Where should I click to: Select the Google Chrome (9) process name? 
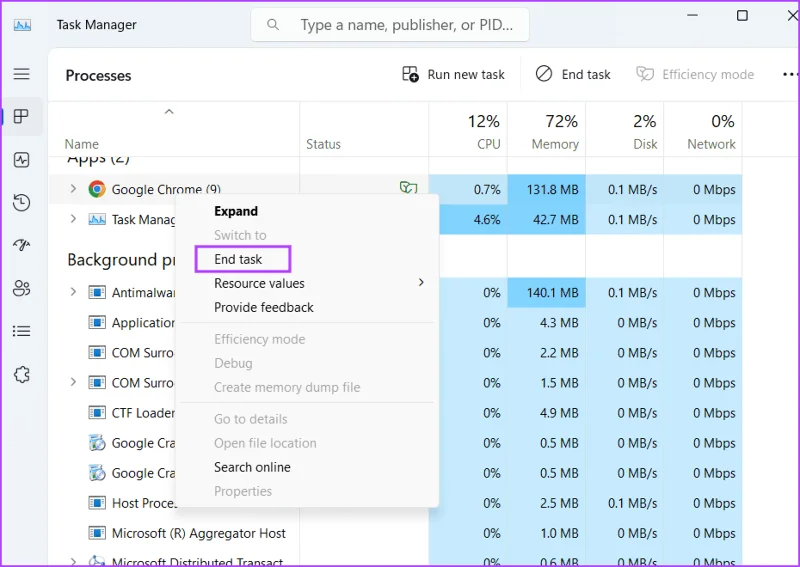[166, 189]
